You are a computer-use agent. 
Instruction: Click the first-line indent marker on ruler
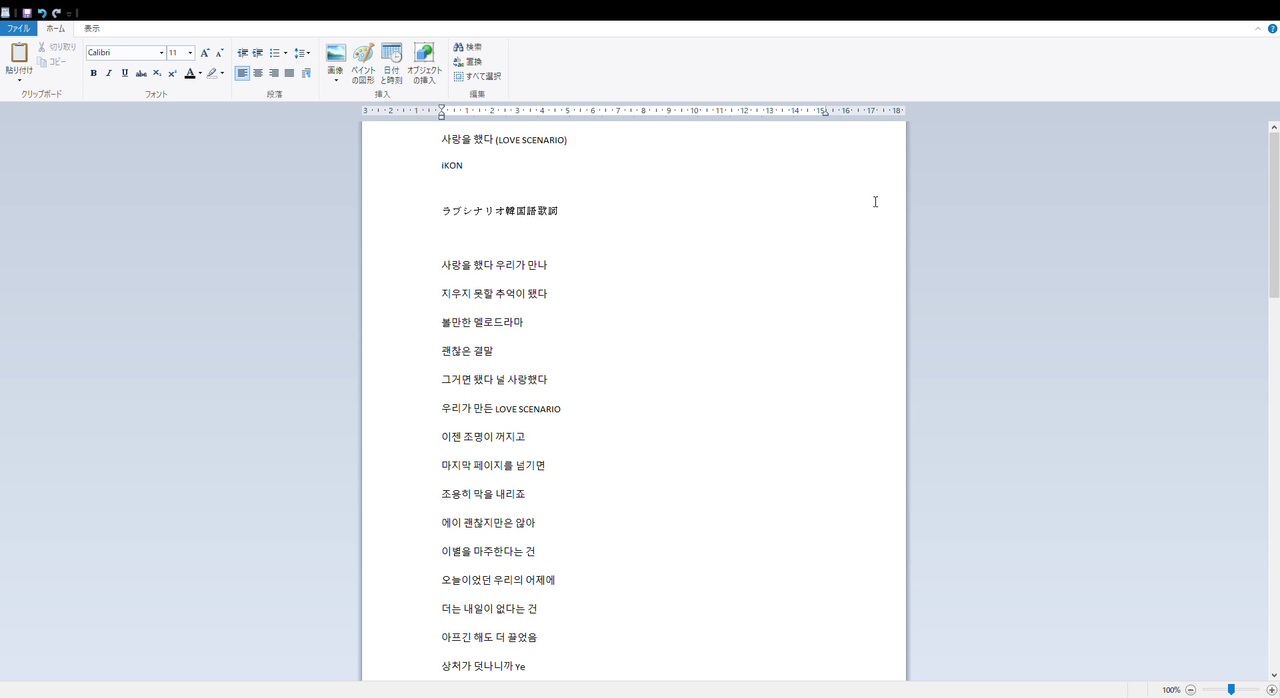point(442,107)
